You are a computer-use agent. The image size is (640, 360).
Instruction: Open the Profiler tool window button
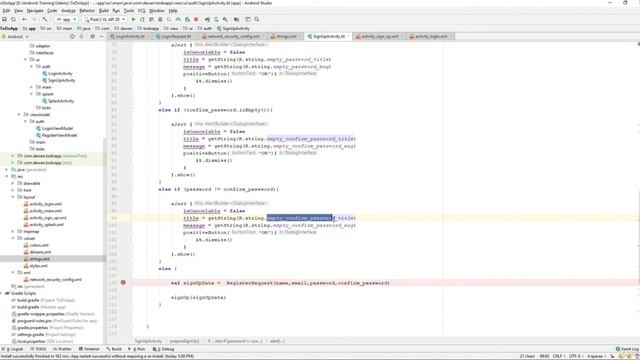(x=62, y=349)
